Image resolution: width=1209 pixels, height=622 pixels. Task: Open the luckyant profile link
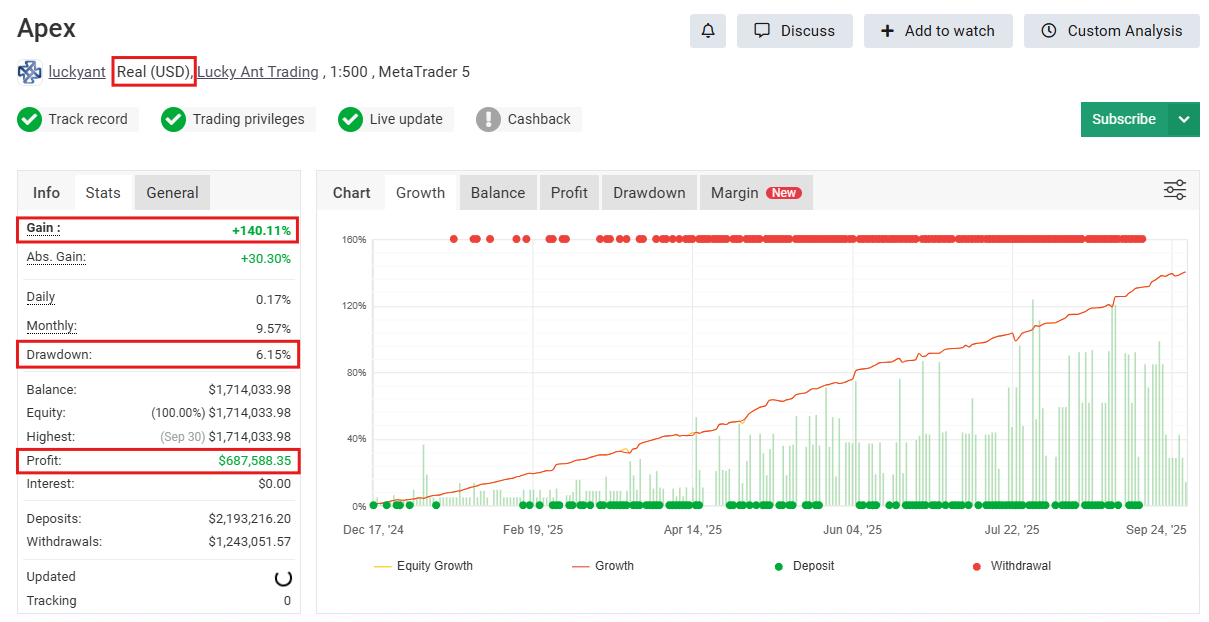tap(77, 72)
